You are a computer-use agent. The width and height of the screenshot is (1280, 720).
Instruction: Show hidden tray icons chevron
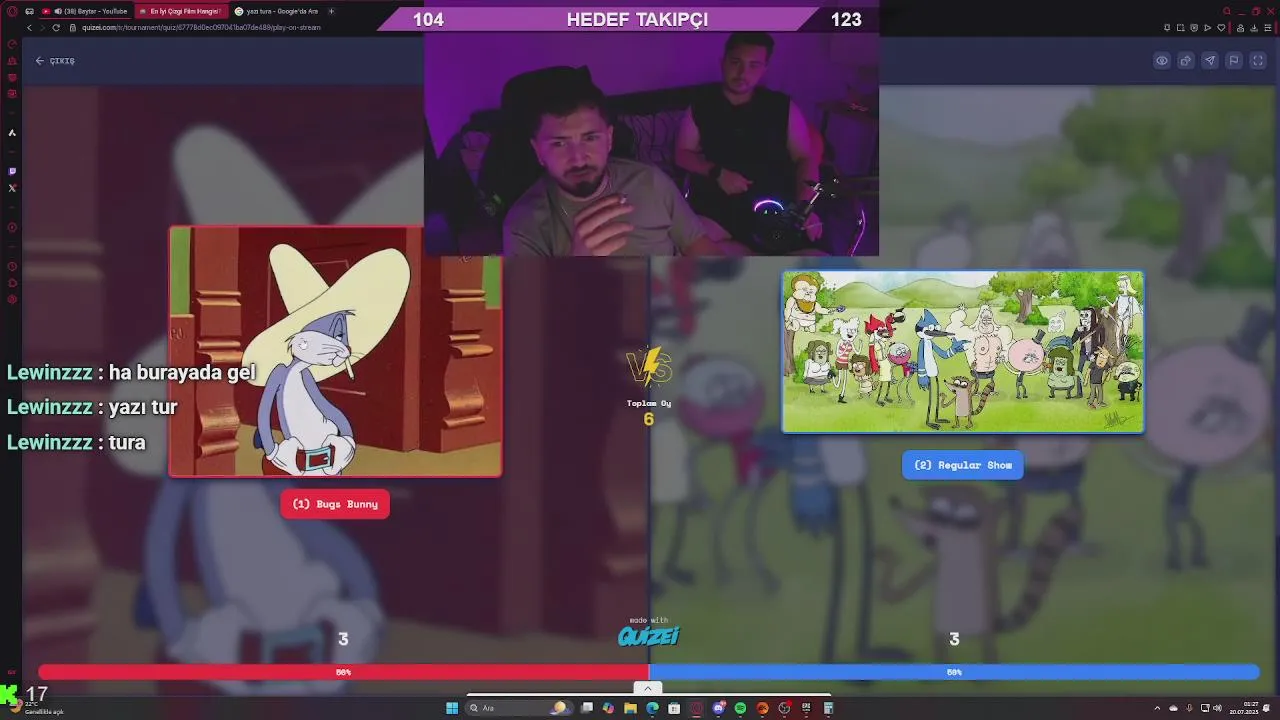1157,708
